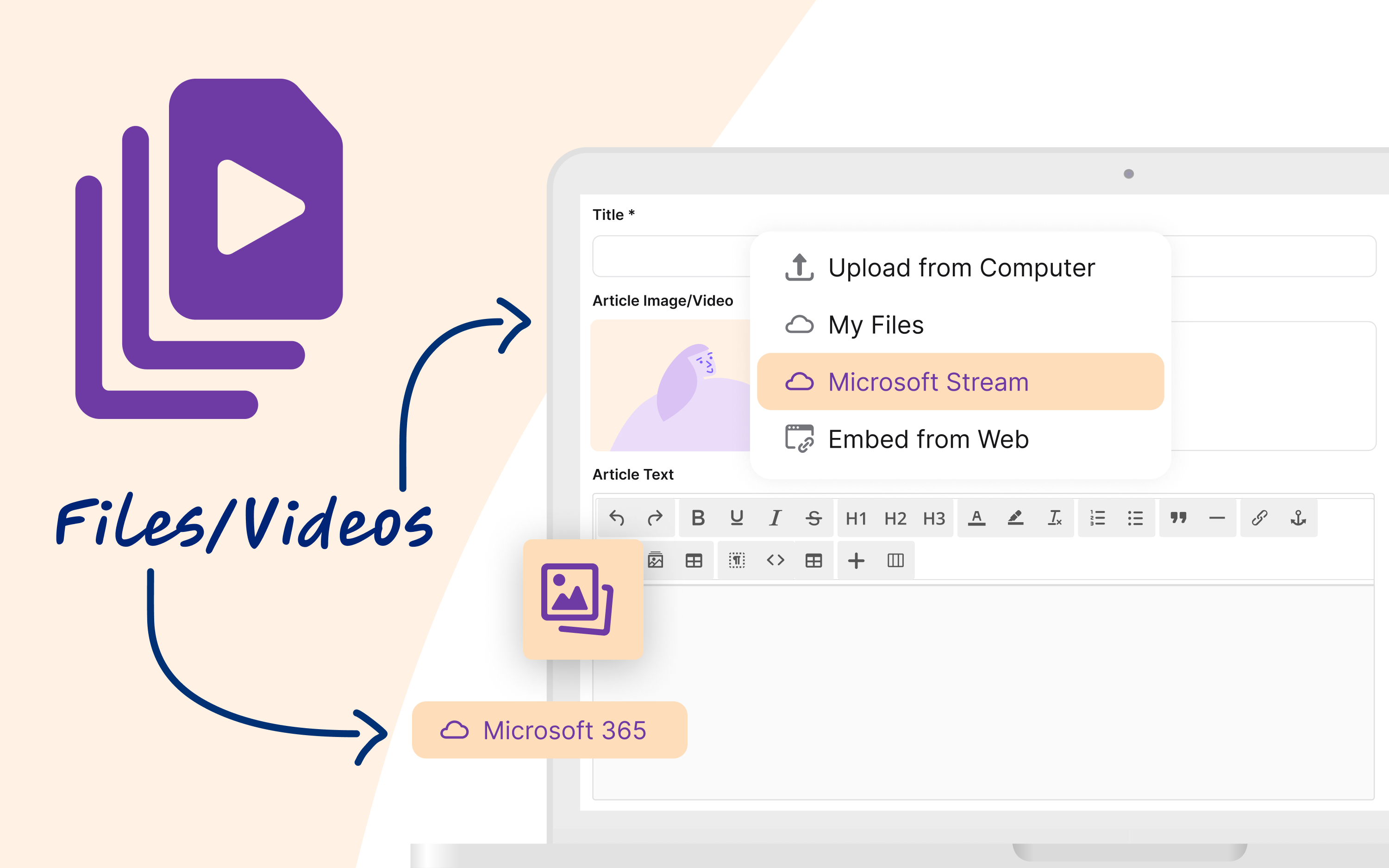Click the article image placeholder thumbnail
Viewport: 1389px width, 868px height.
click(670, 385)
